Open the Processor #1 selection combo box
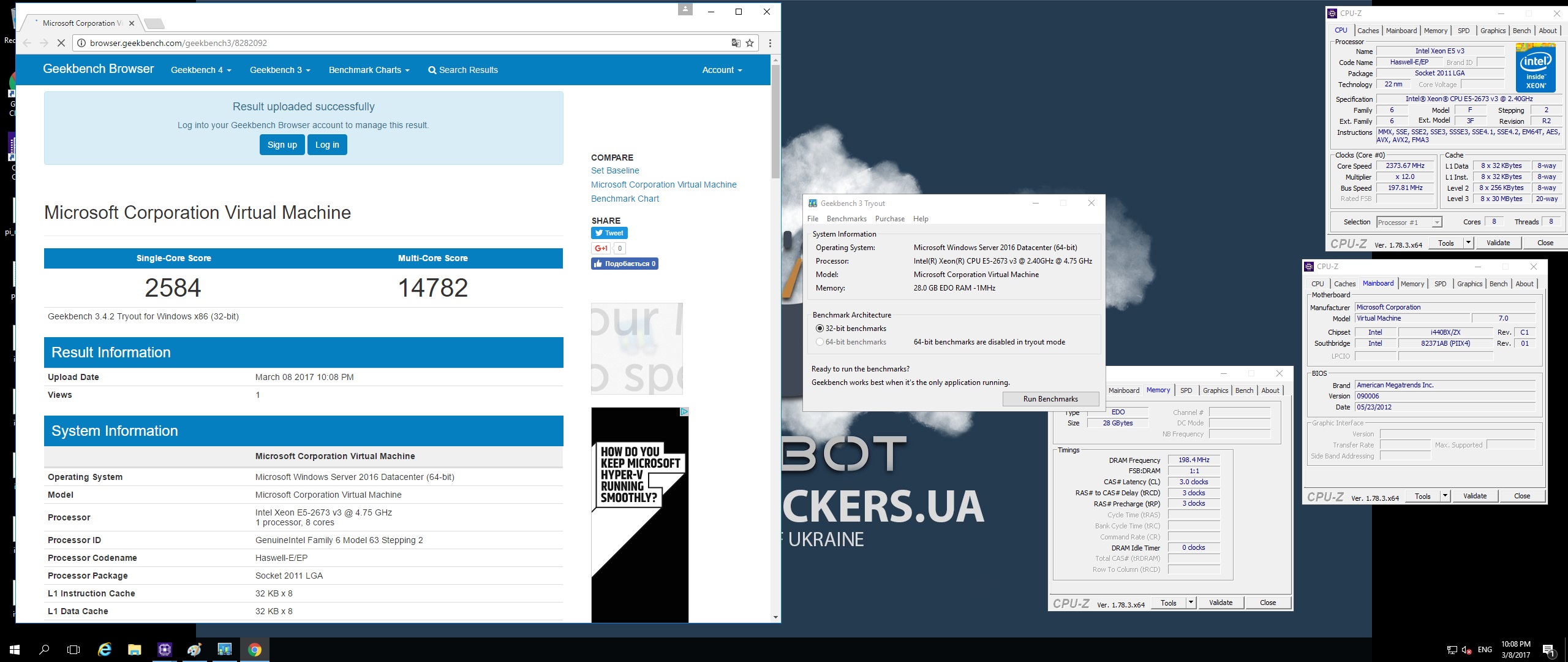This screenshot has height=662, width=1568. click(x=1409, y=222)
